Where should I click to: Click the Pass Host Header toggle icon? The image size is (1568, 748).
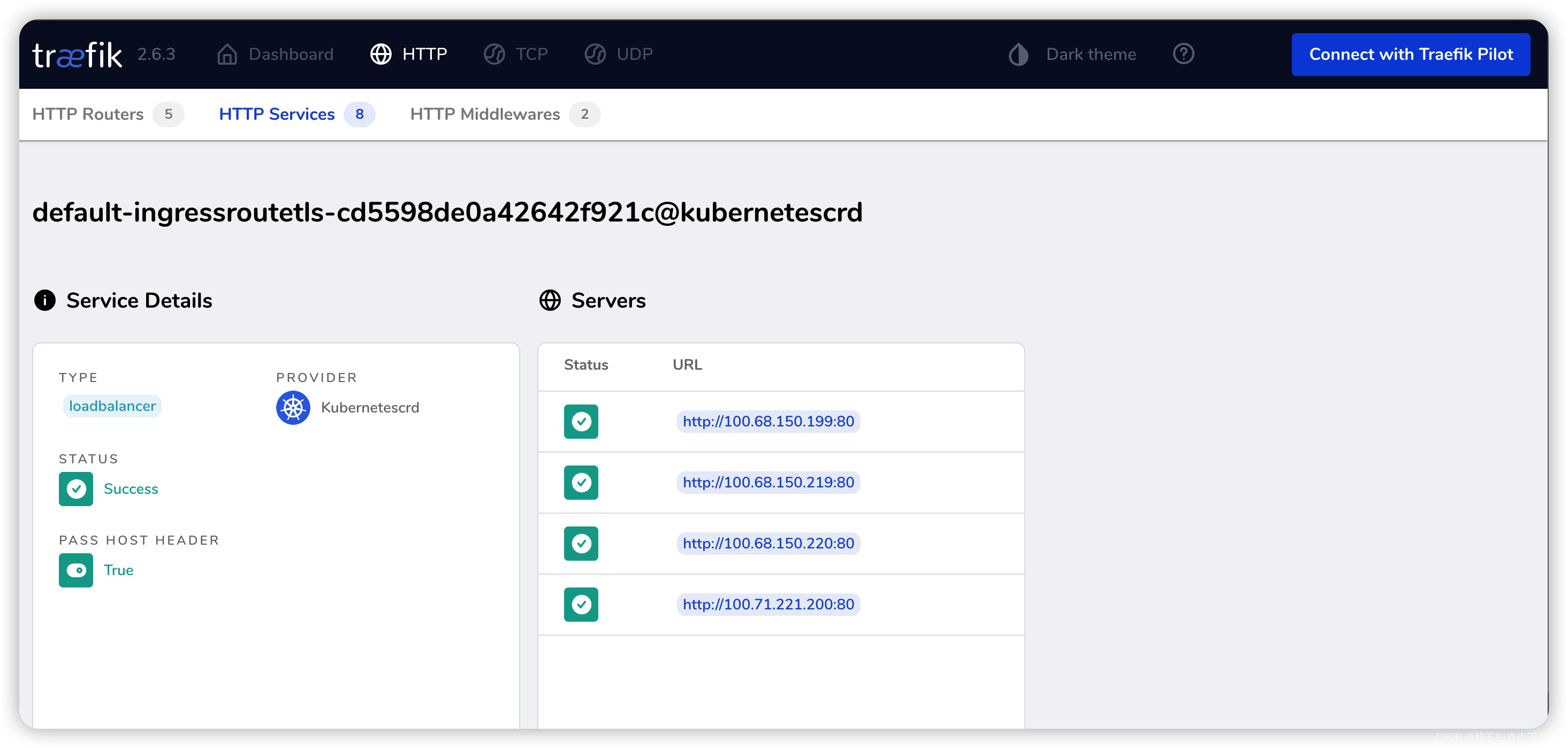coord(76,570)
